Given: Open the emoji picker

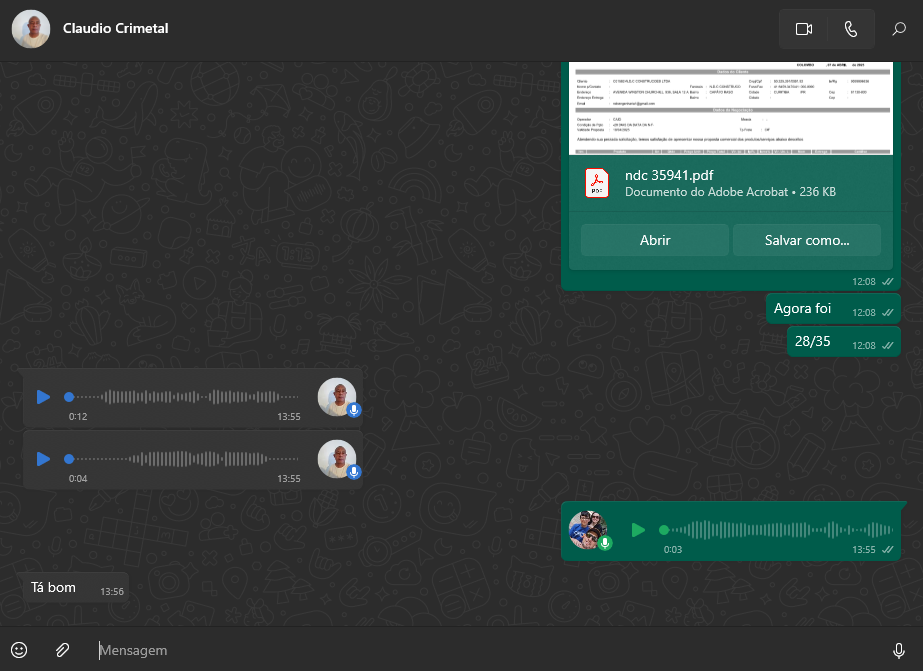Looking at the screenshot, I should [19, 650].
